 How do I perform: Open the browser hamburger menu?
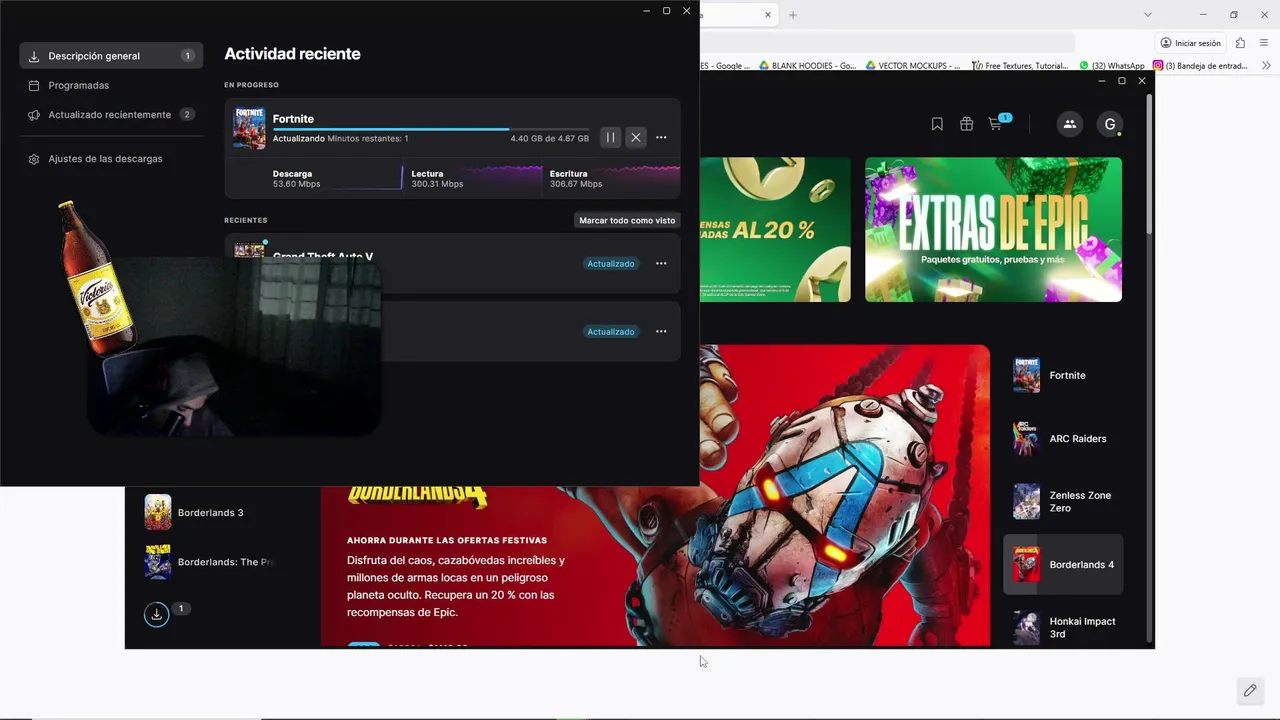[x=1264, y=43]
